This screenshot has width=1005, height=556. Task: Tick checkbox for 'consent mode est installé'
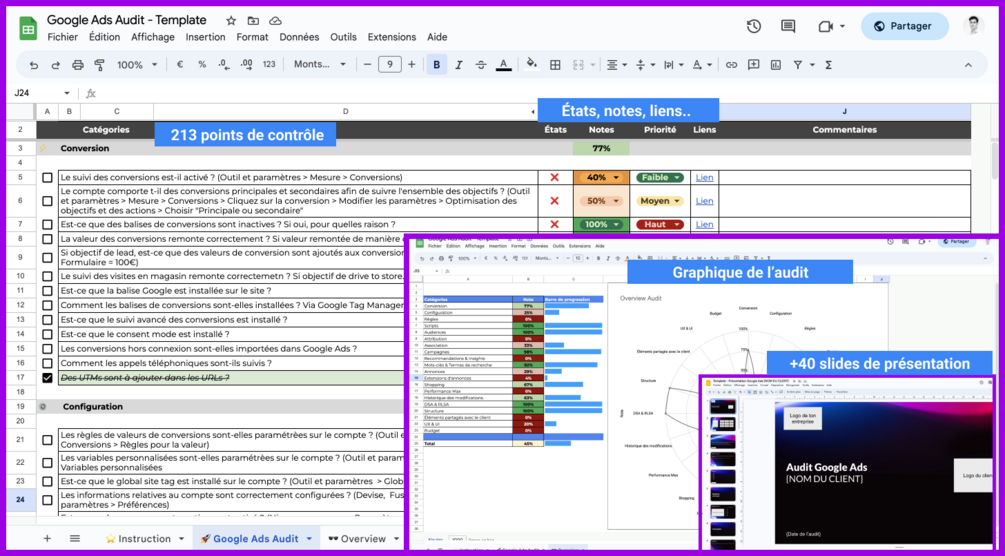pos(47,334)
